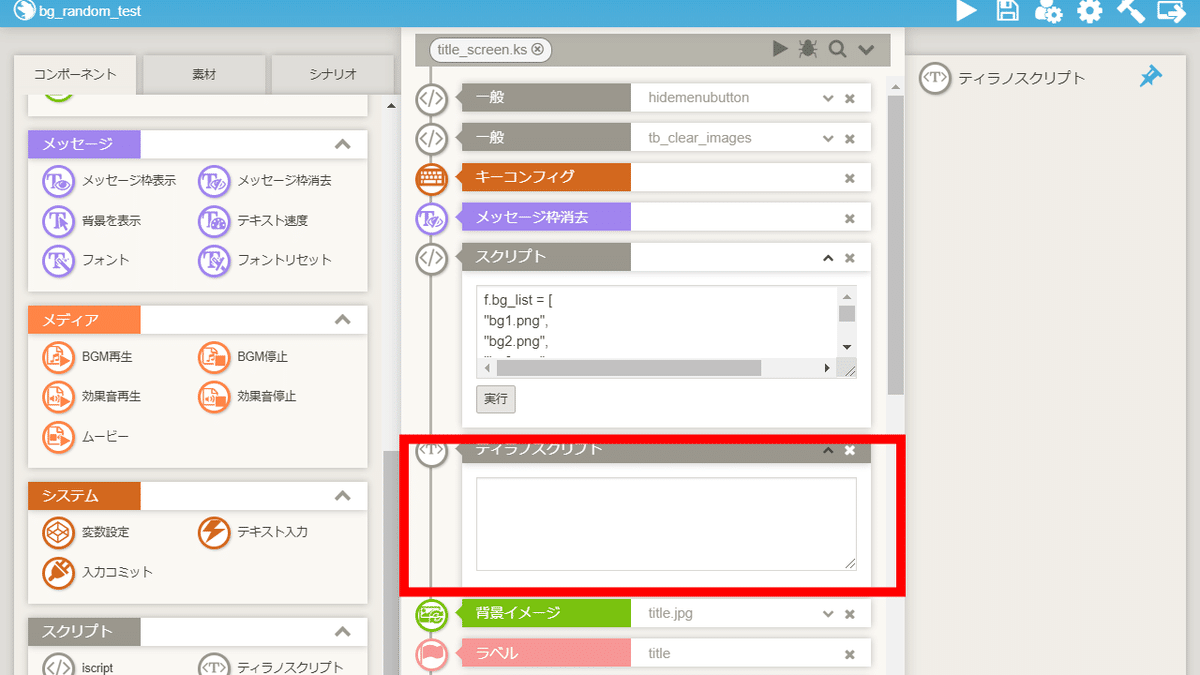Delete the メッセージ枠消去 timeline row
The image size is (1200, 675).
[850, 218]
